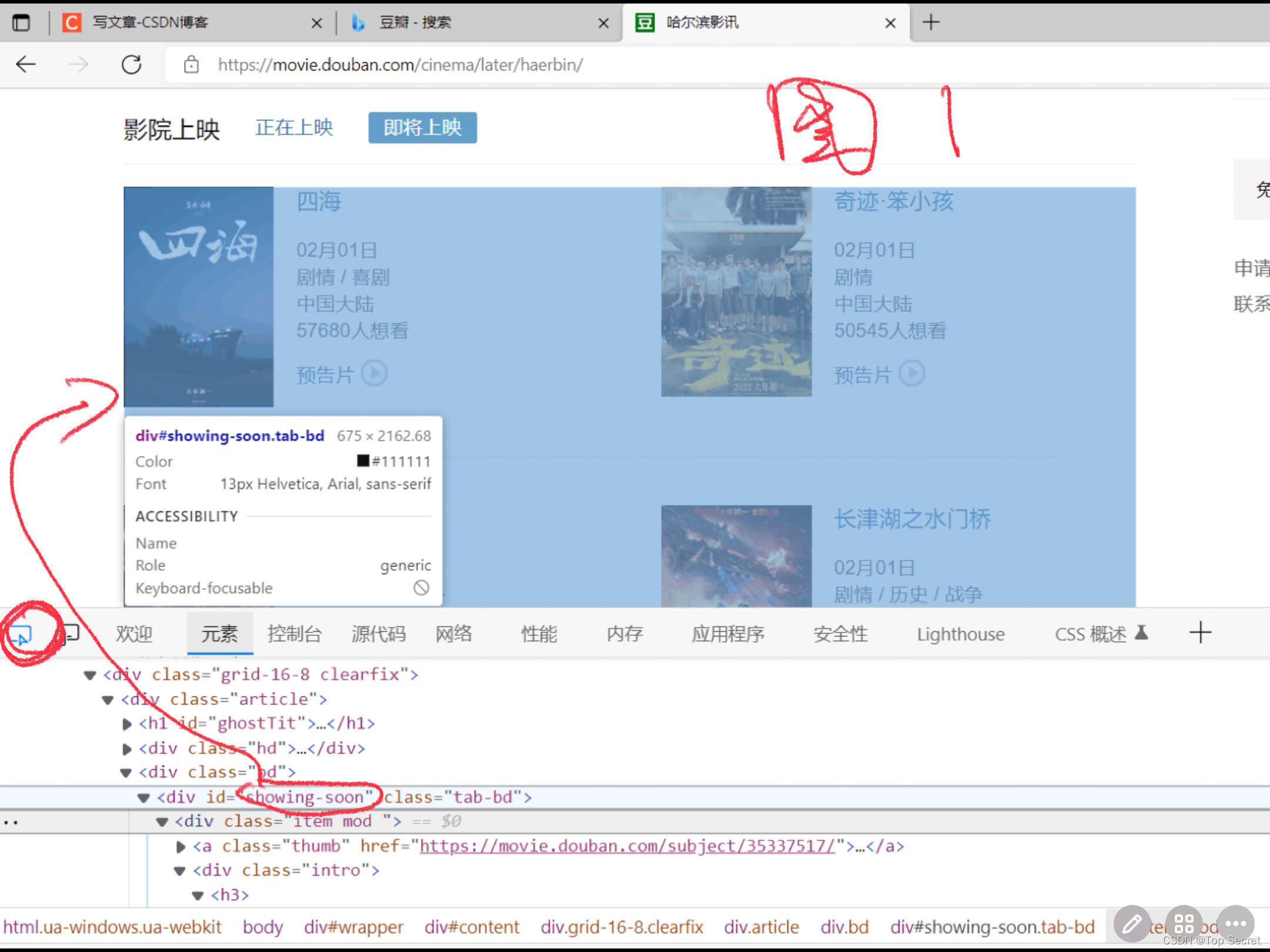Play the 四海 trailer icon
Screen dimensions: 1270x952
coord(374,373)
